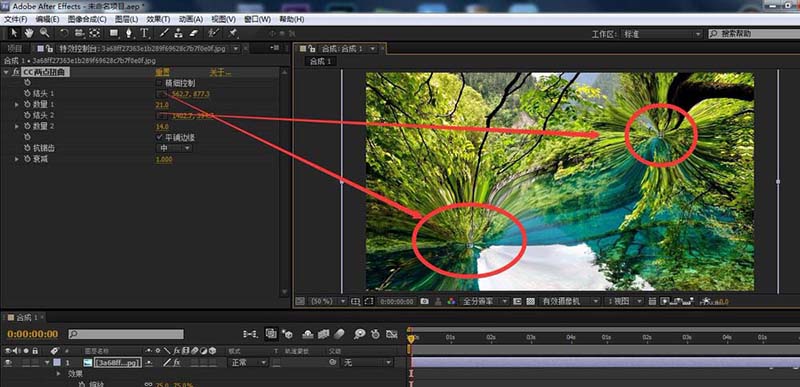Screen dimensions: 800x387
Task: Click the timeline motion blur enable icon
Action: [339, 334]
